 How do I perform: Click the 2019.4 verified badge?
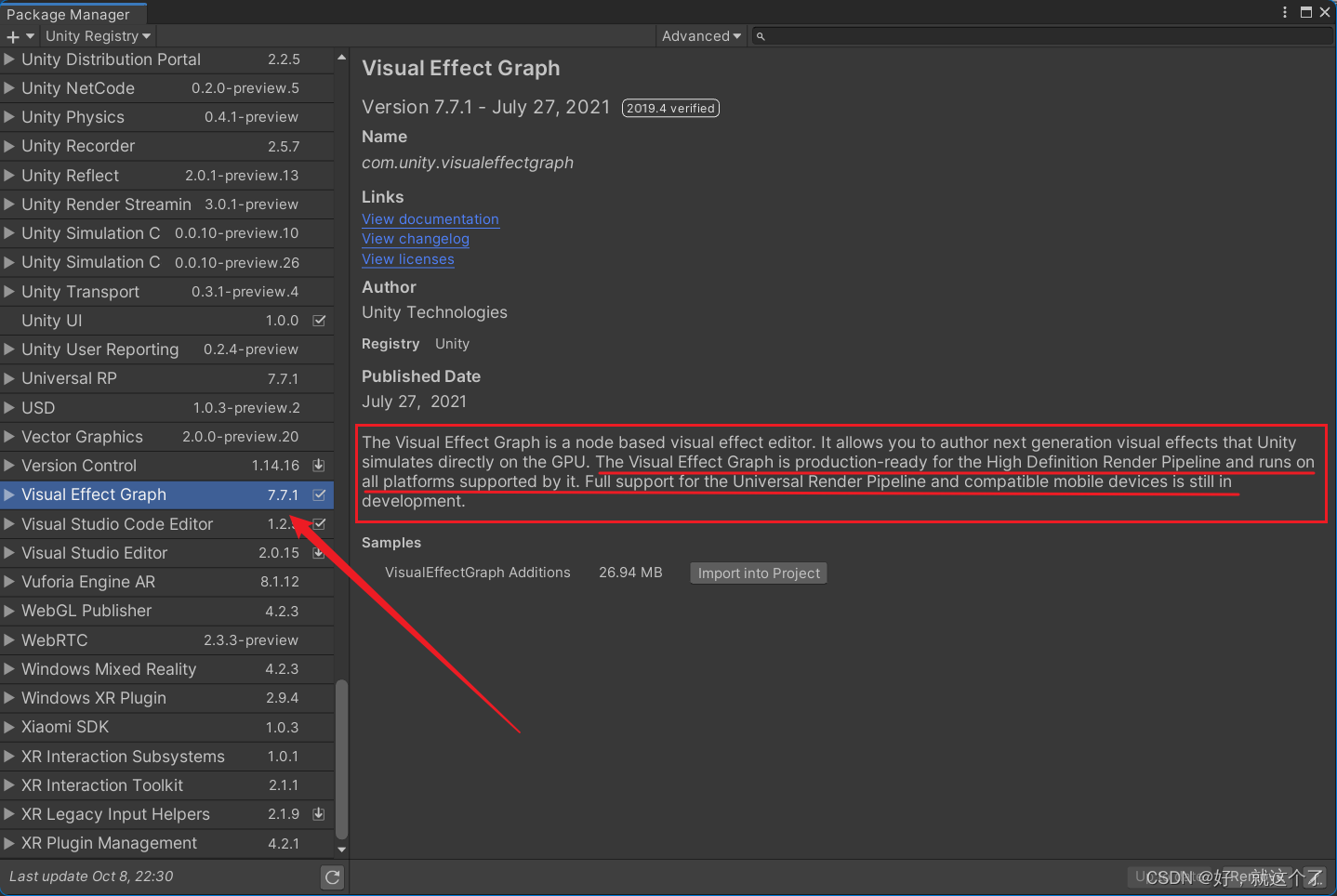coord(670,109)
